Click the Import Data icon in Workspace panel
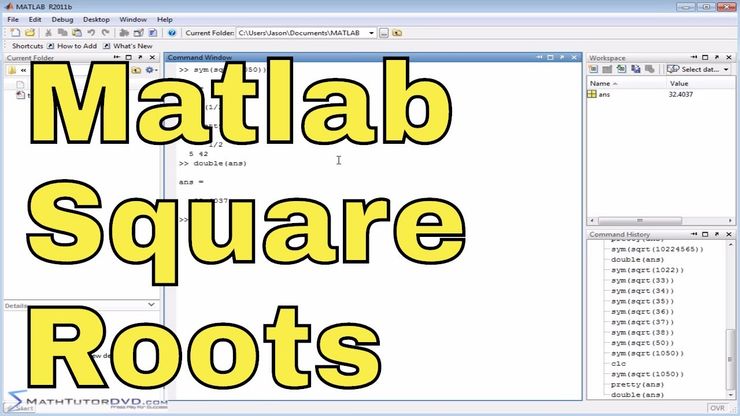 pyautogui.click(x=621, y=69)
